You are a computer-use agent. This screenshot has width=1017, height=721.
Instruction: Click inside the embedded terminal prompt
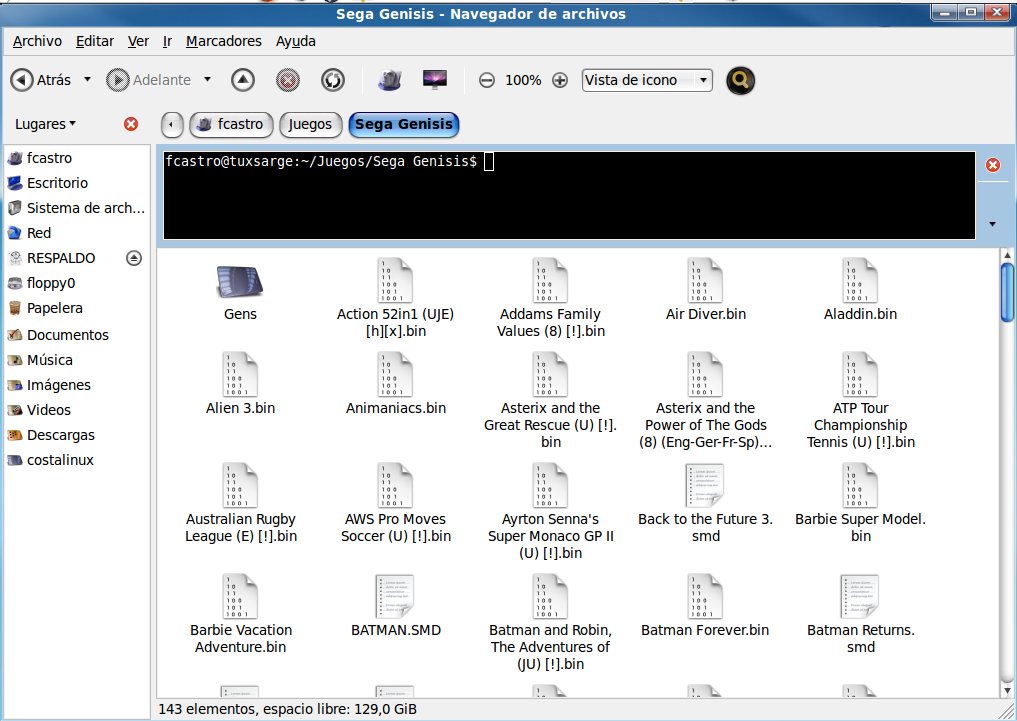[x=569, y=195]
